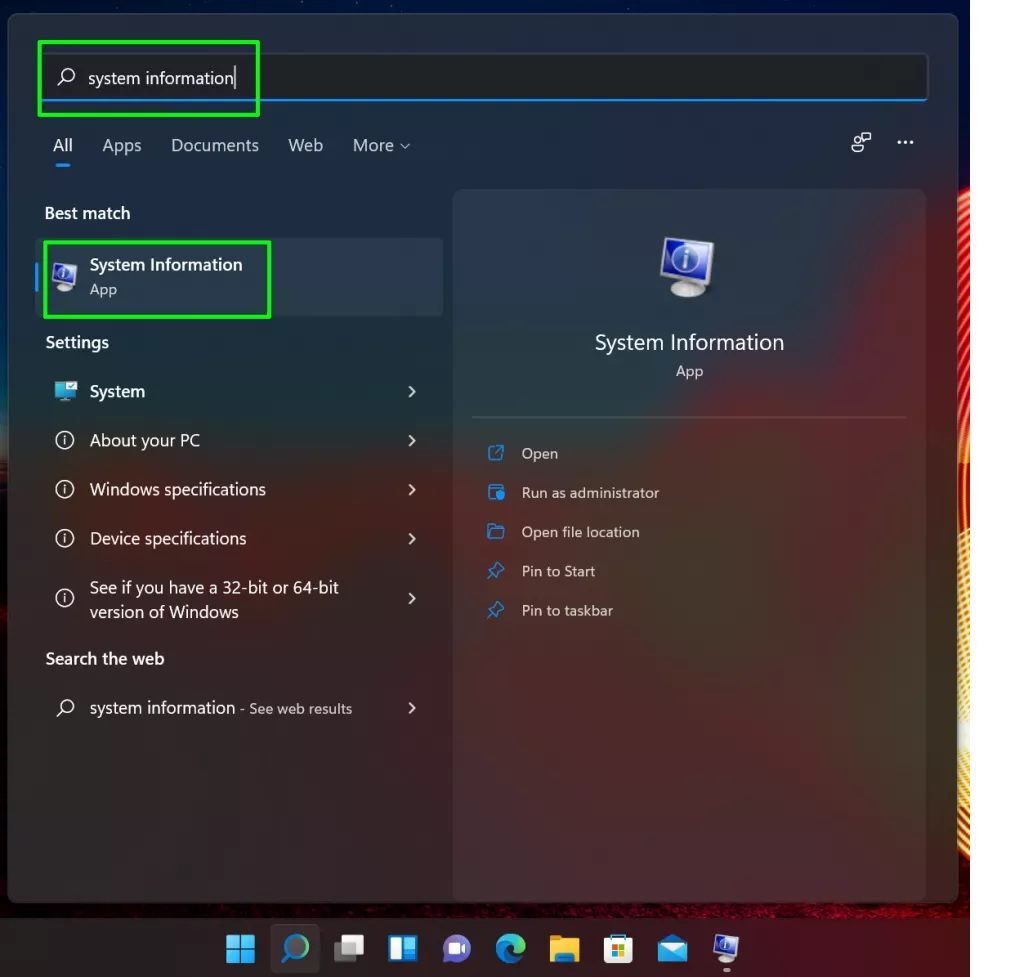Click the Pin to Start pin icon
Image resolution: width=1025 pixels, height=977 pixels.
496,571
